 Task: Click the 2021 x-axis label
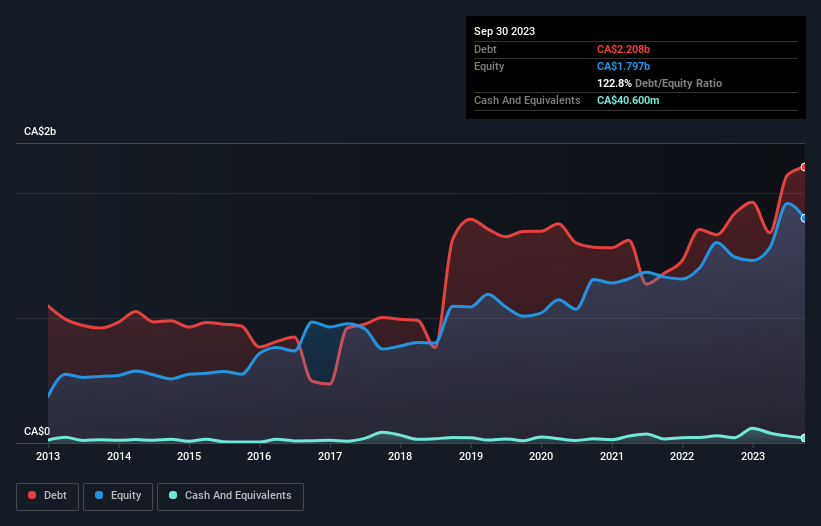click(612, 456)
